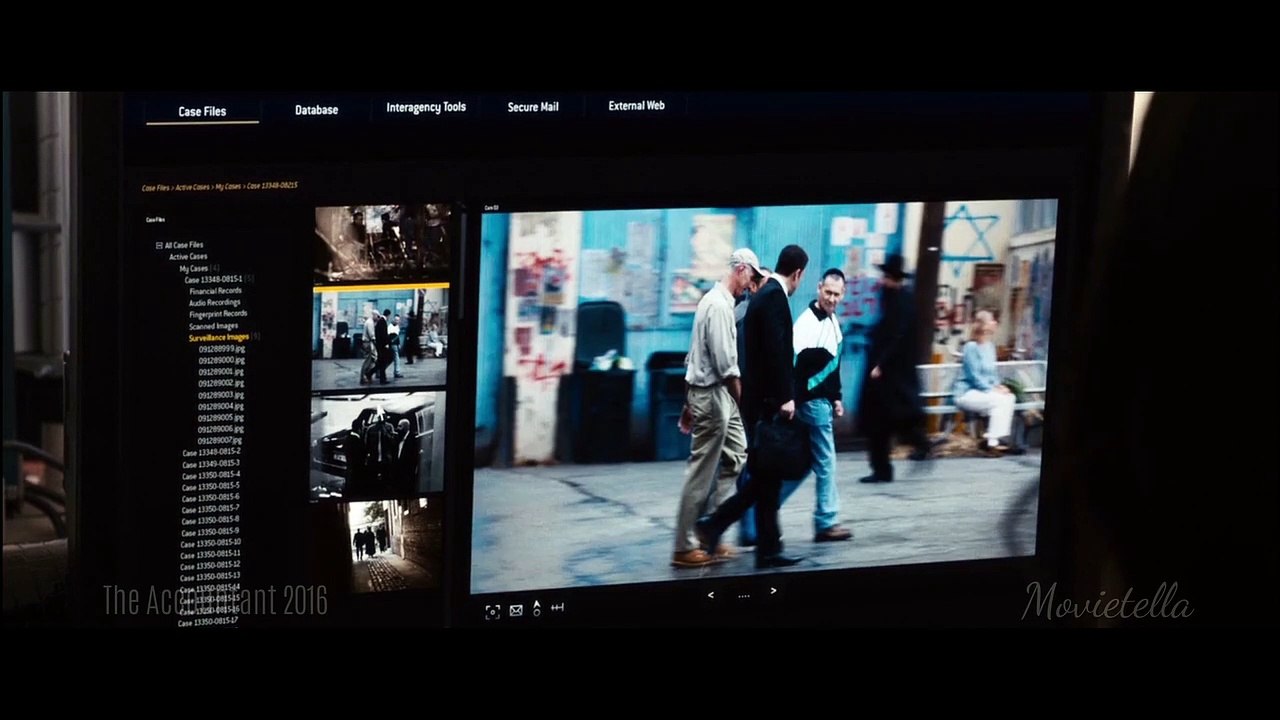The width and height of the screenshot is (1280, 720).
Task: Select Case 13350-0815-5 in the tree
Action: point(211,486)
